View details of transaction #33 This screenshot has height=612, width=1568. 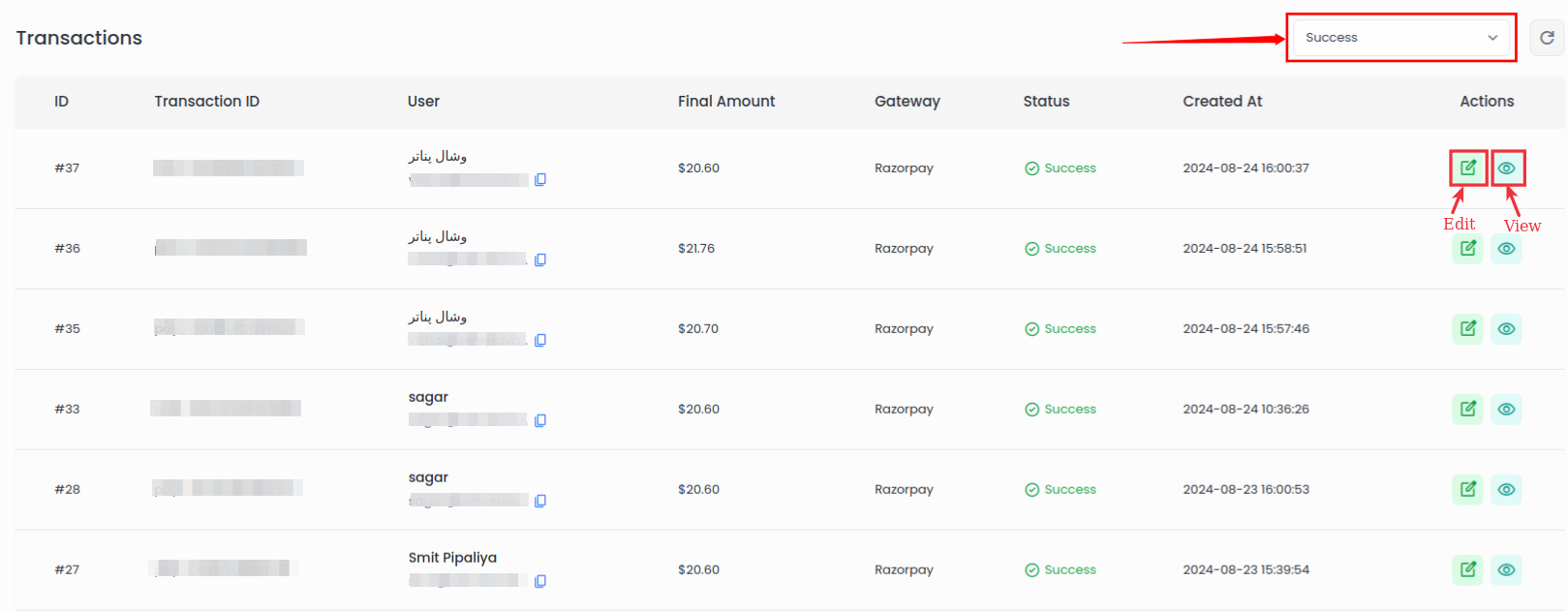(x=1506, y=410)
